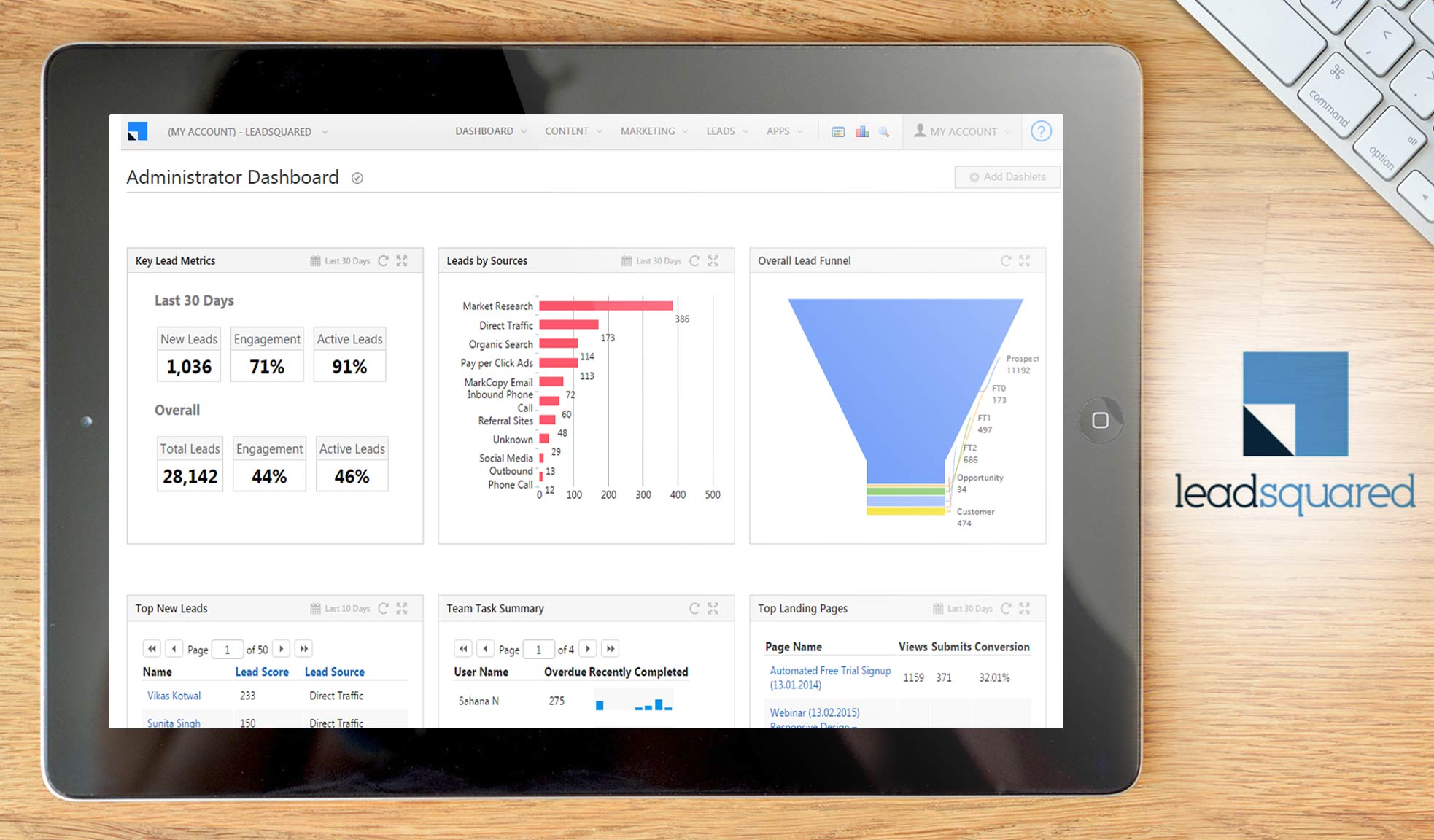Image resolution: width=1434 pixels, height=840 pixels.
Task: Expand Overall Lead Funnel to full screen
Action: click(1024, 260)
